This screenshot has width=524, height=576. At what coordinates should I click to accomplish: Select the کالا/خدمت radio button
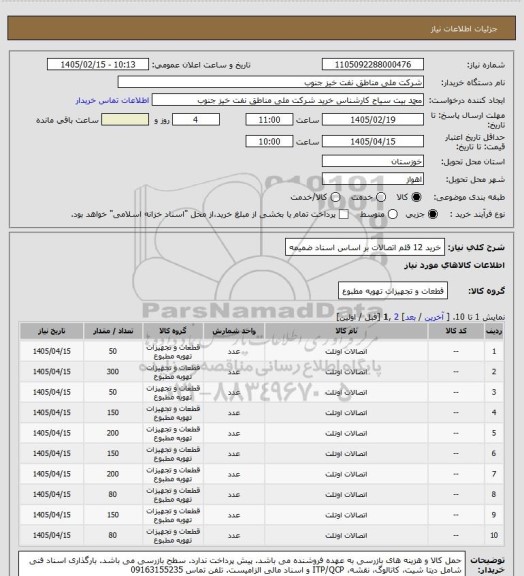point(335,197)
